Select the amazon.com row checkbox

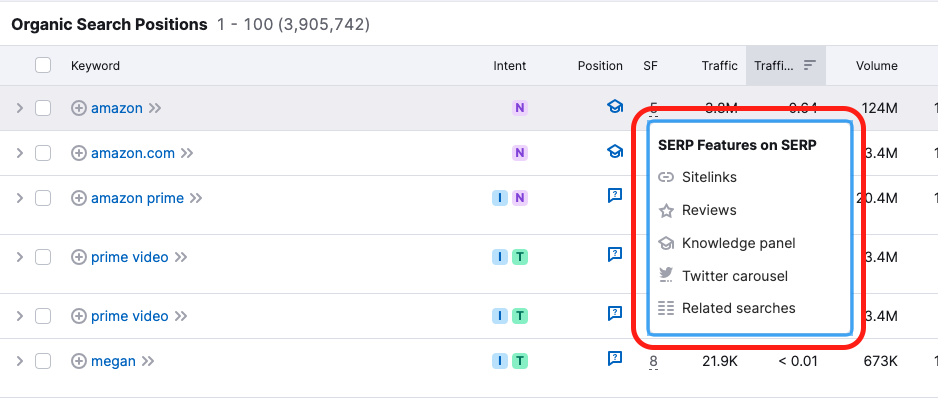coord(42,153)
